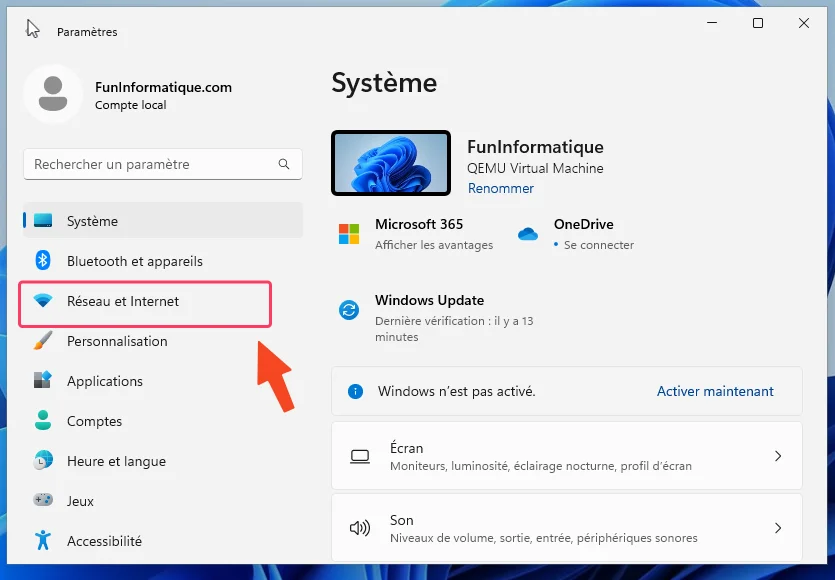Click the Paramètres window title text

point(87,32)
